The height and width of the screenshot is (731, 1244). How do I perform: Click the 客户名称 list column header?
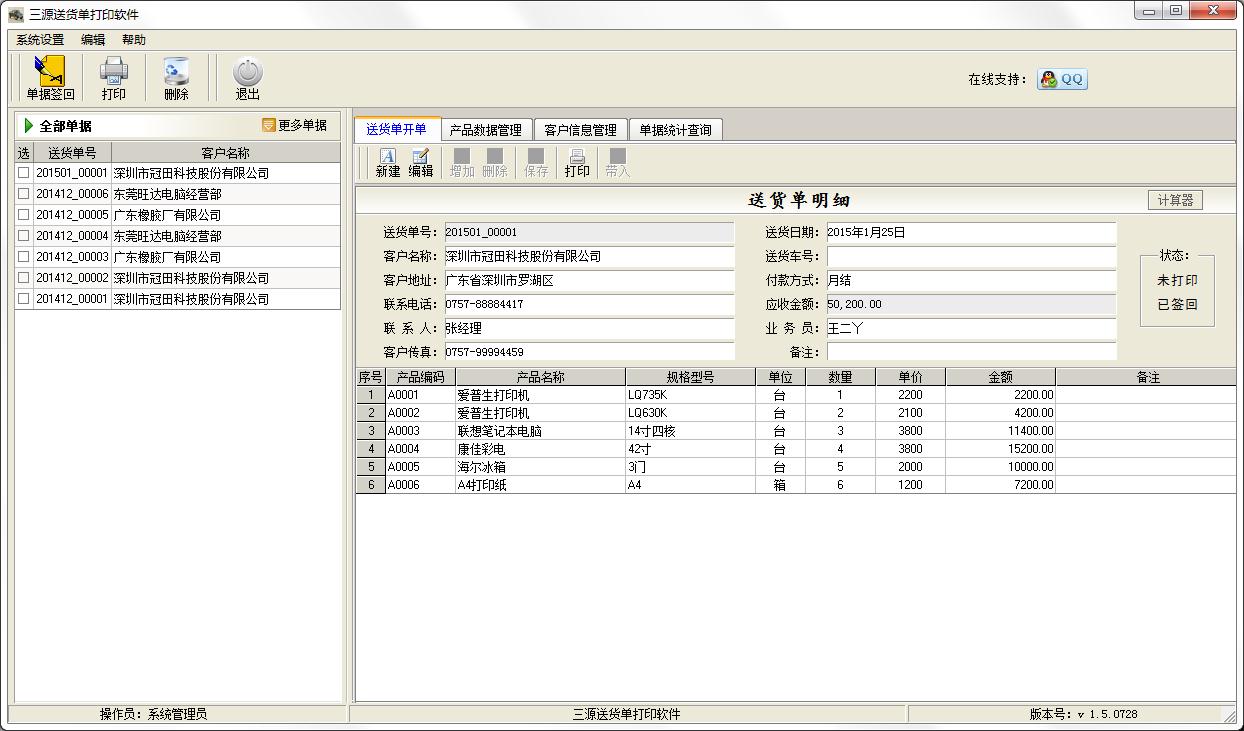pyautogui.click(x=225, y=153)
